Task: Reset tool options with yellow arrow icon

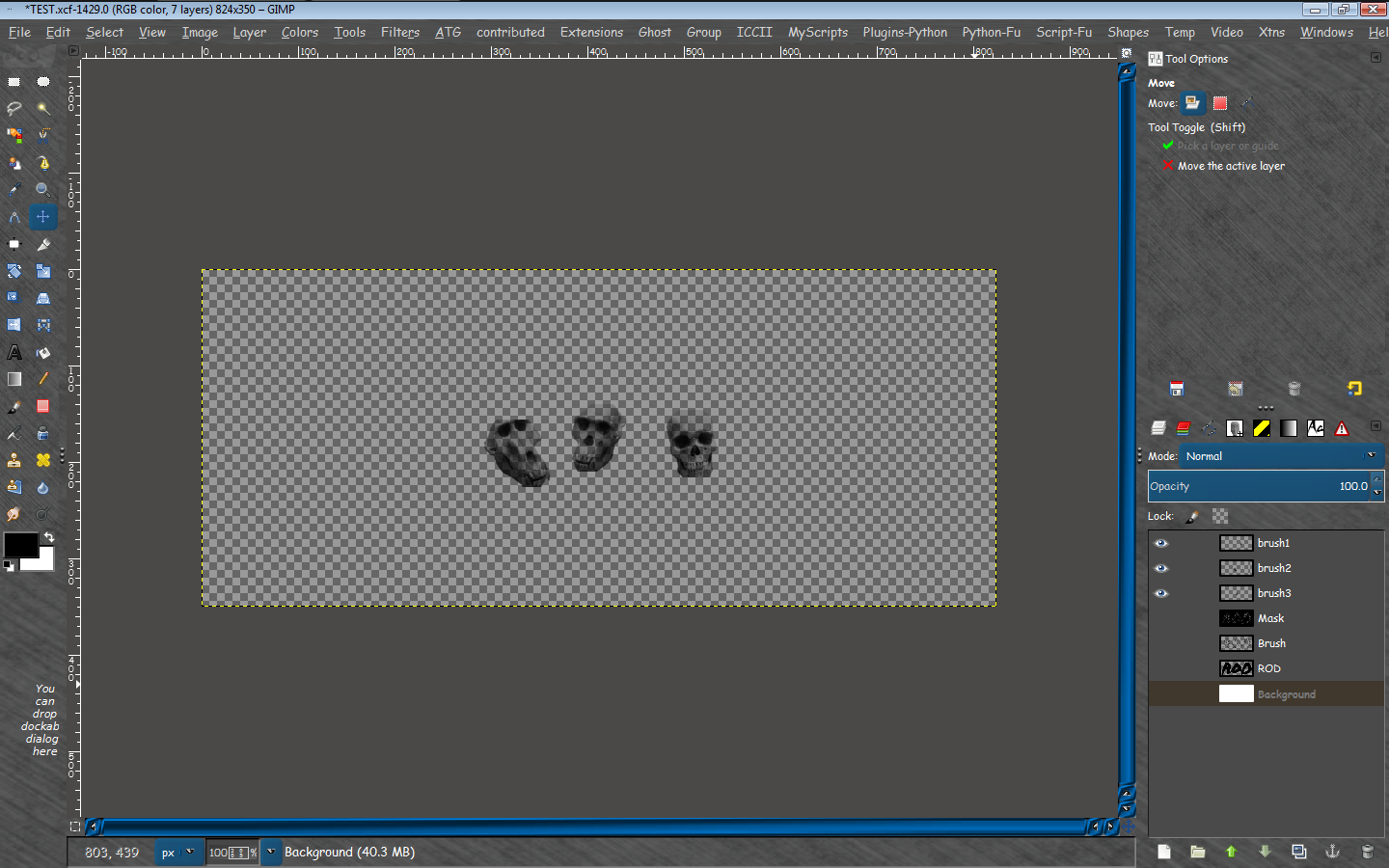Action: pos(1354,389)
